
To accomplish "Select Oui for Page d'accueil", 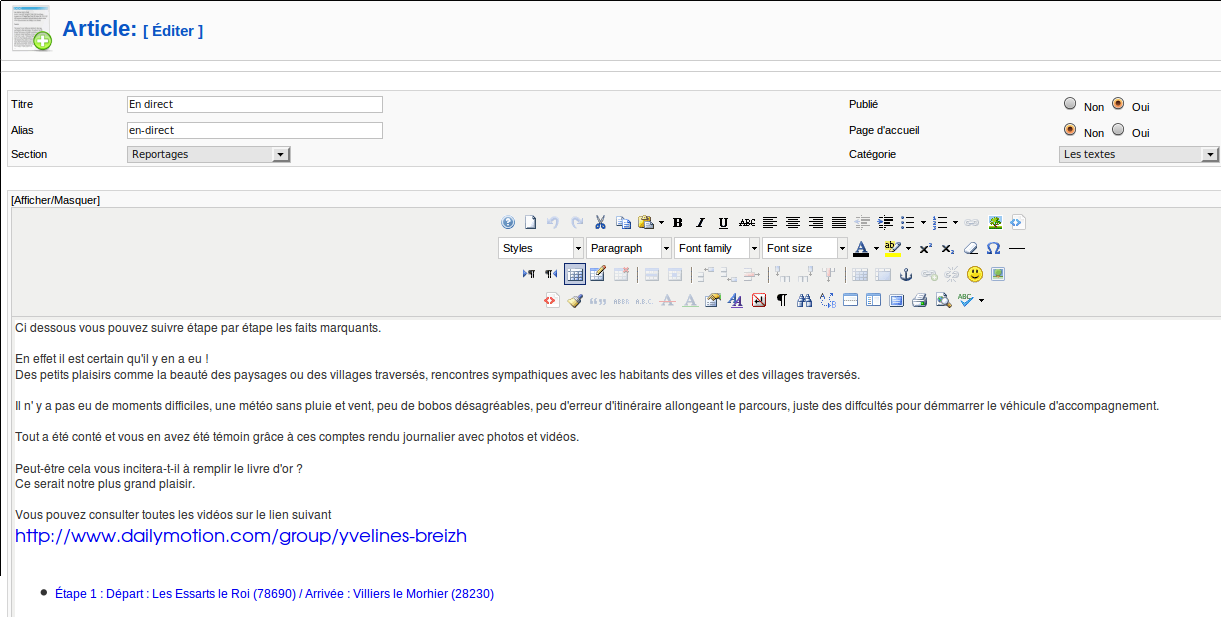I will [1118, 129].
